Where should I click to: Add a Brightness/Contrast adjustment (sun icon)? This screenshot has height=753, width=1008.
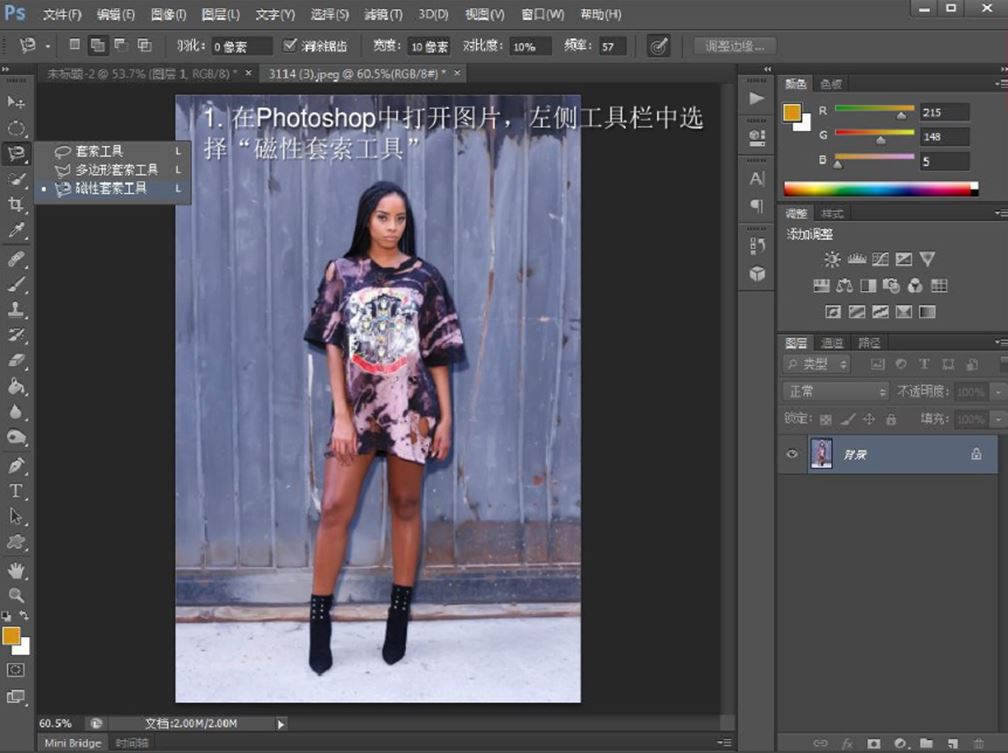[832, 260]
